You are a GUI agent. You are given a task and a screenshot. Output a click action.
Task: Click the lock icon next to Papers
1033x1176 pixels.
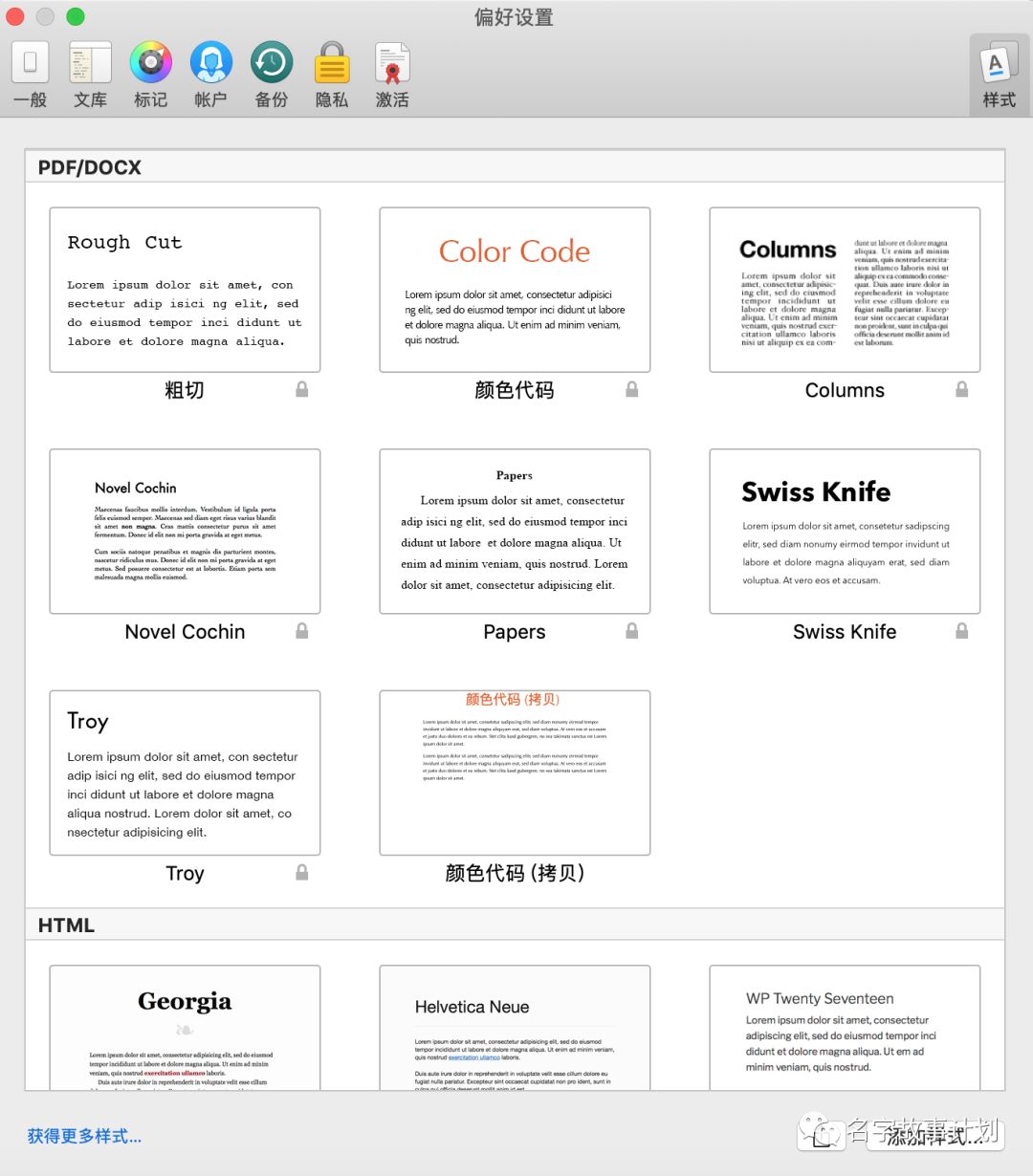(x=632, y=631)
